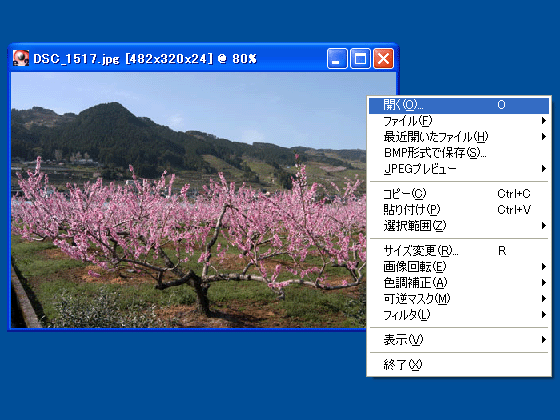Open the 画像回転(E) submenu
This screenshot has width=560, height=420.
(x=459, y=267)
